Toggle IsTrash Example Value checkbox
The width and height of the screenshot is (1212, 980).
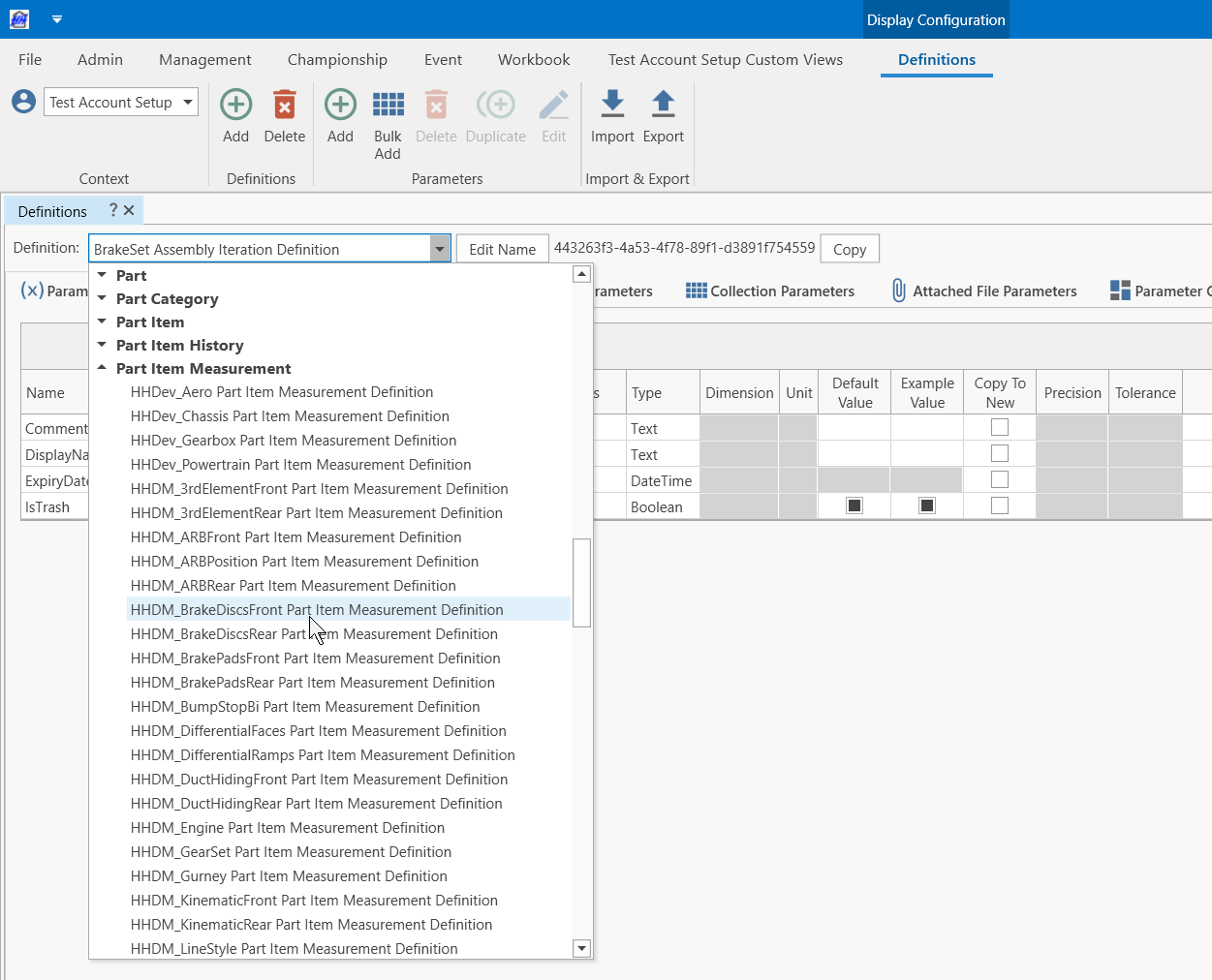pos(927,505)
